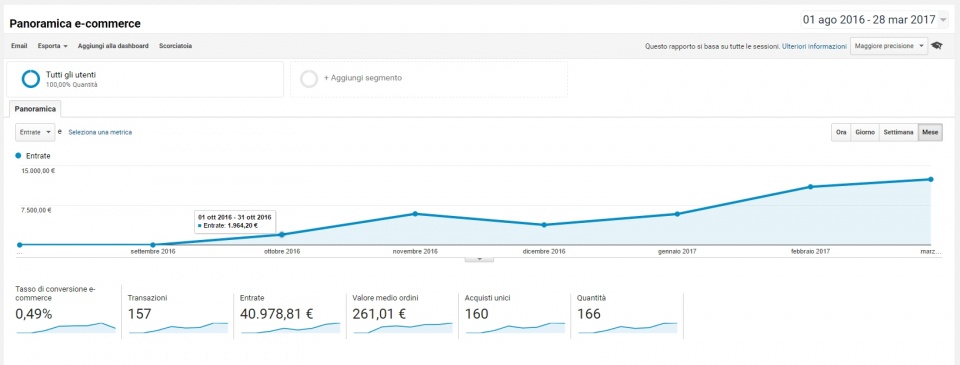Click the 100,00% Quantità text

72,85
